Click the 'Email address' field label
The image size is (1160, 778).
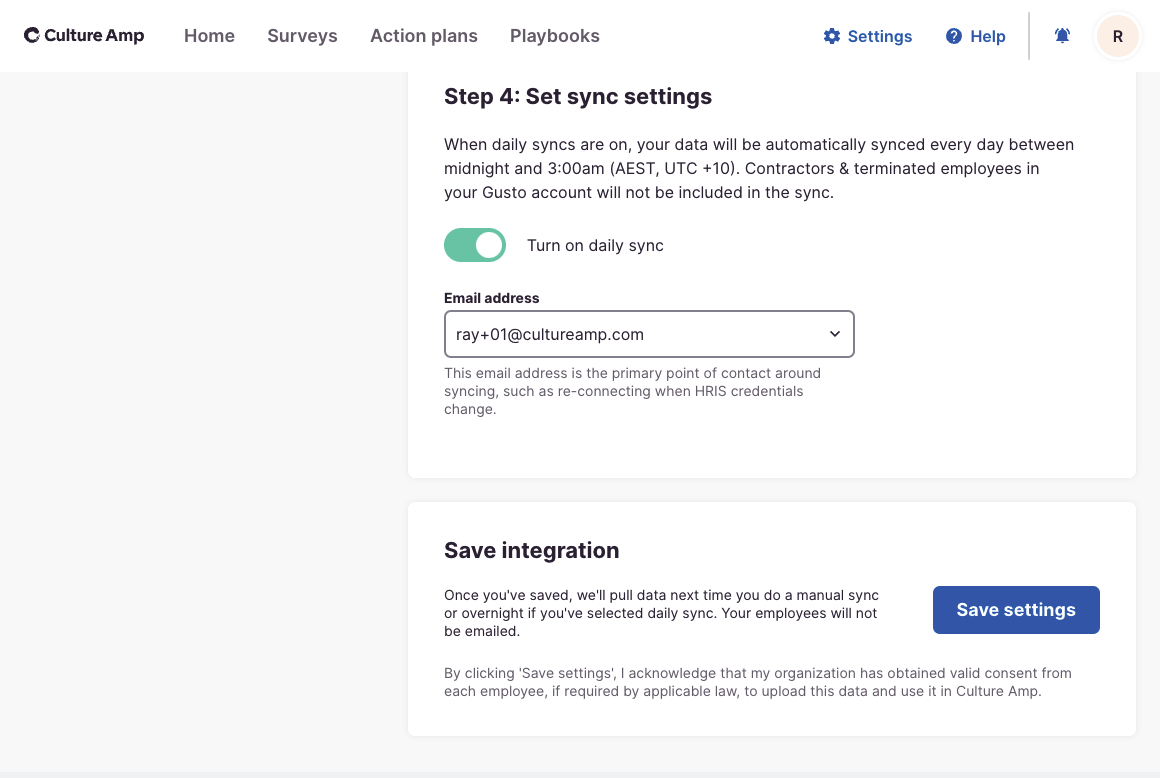(491, 298)
